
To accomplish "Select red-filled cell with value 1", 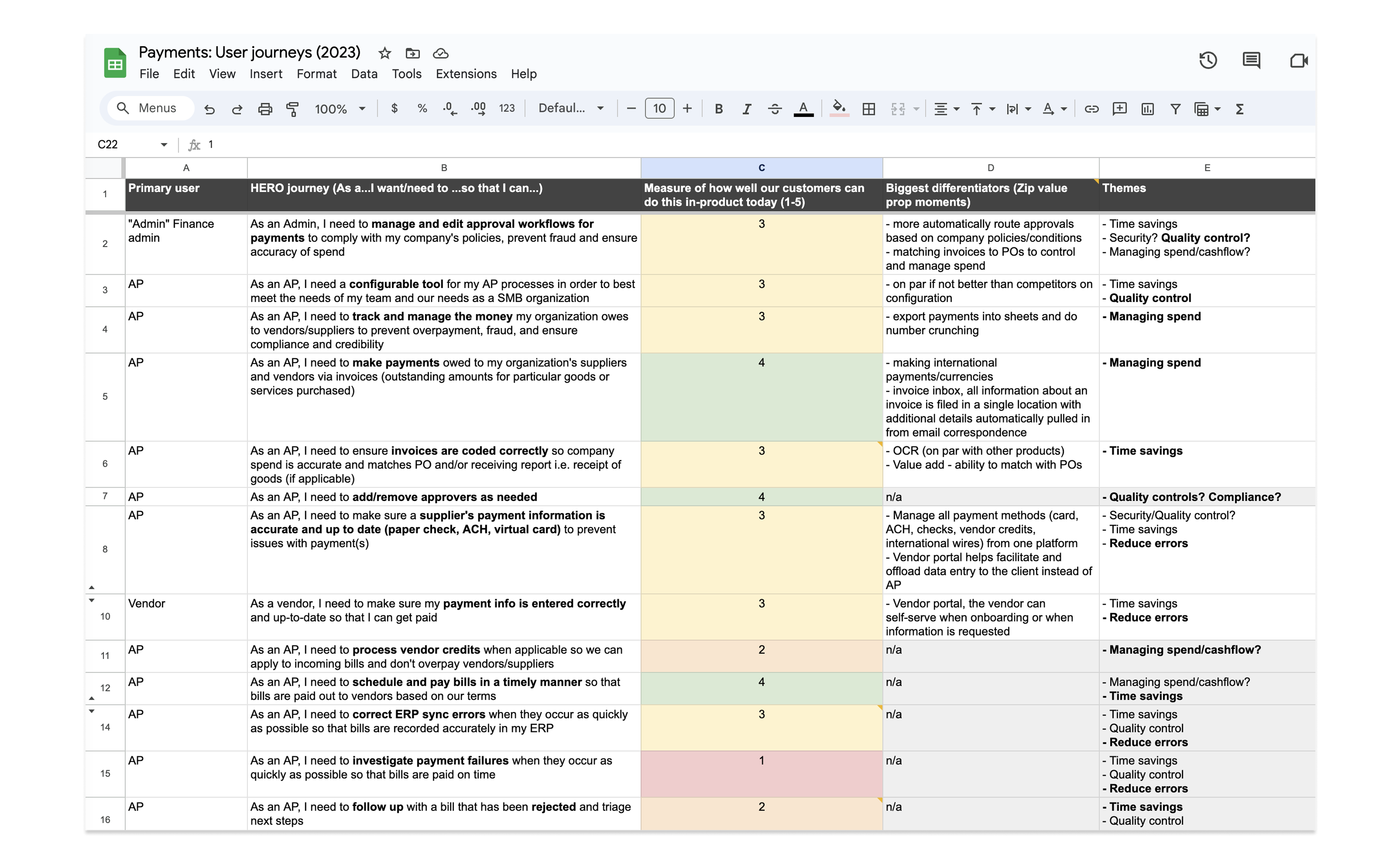I will pyautogui.click(x=761, y=774).
